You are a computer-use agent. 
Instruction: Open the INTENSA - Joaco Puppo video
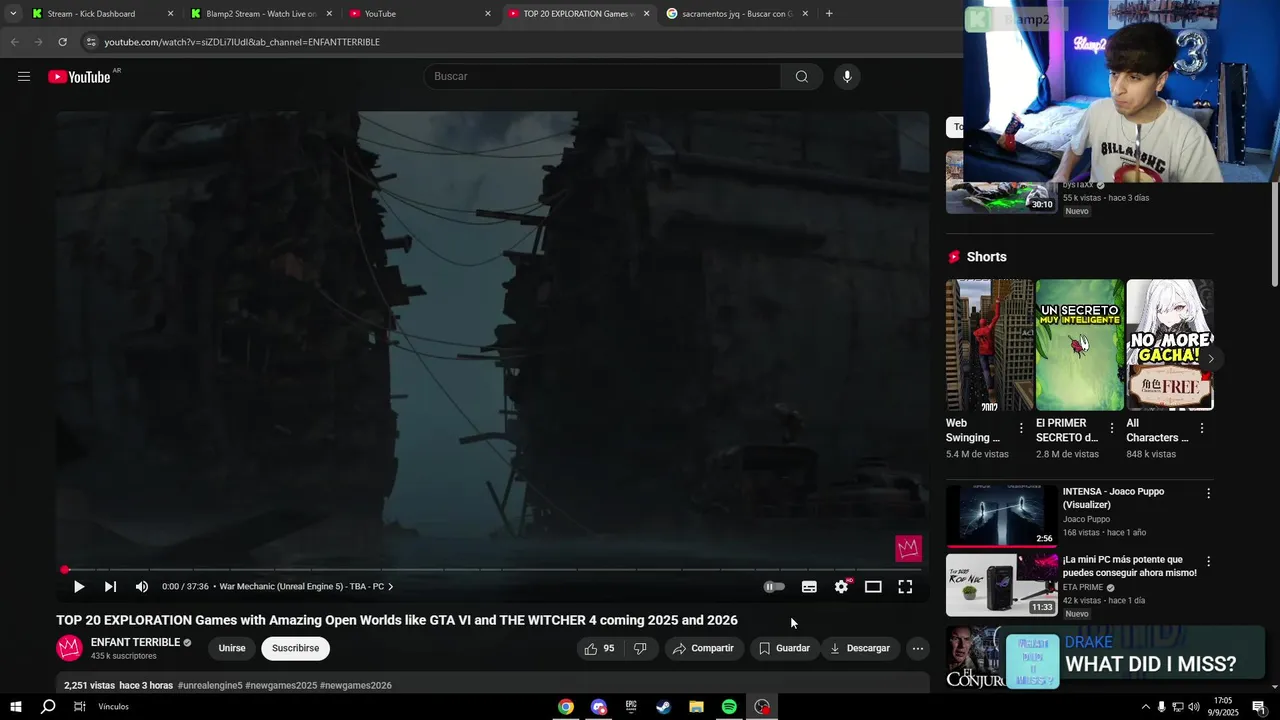1001,516
